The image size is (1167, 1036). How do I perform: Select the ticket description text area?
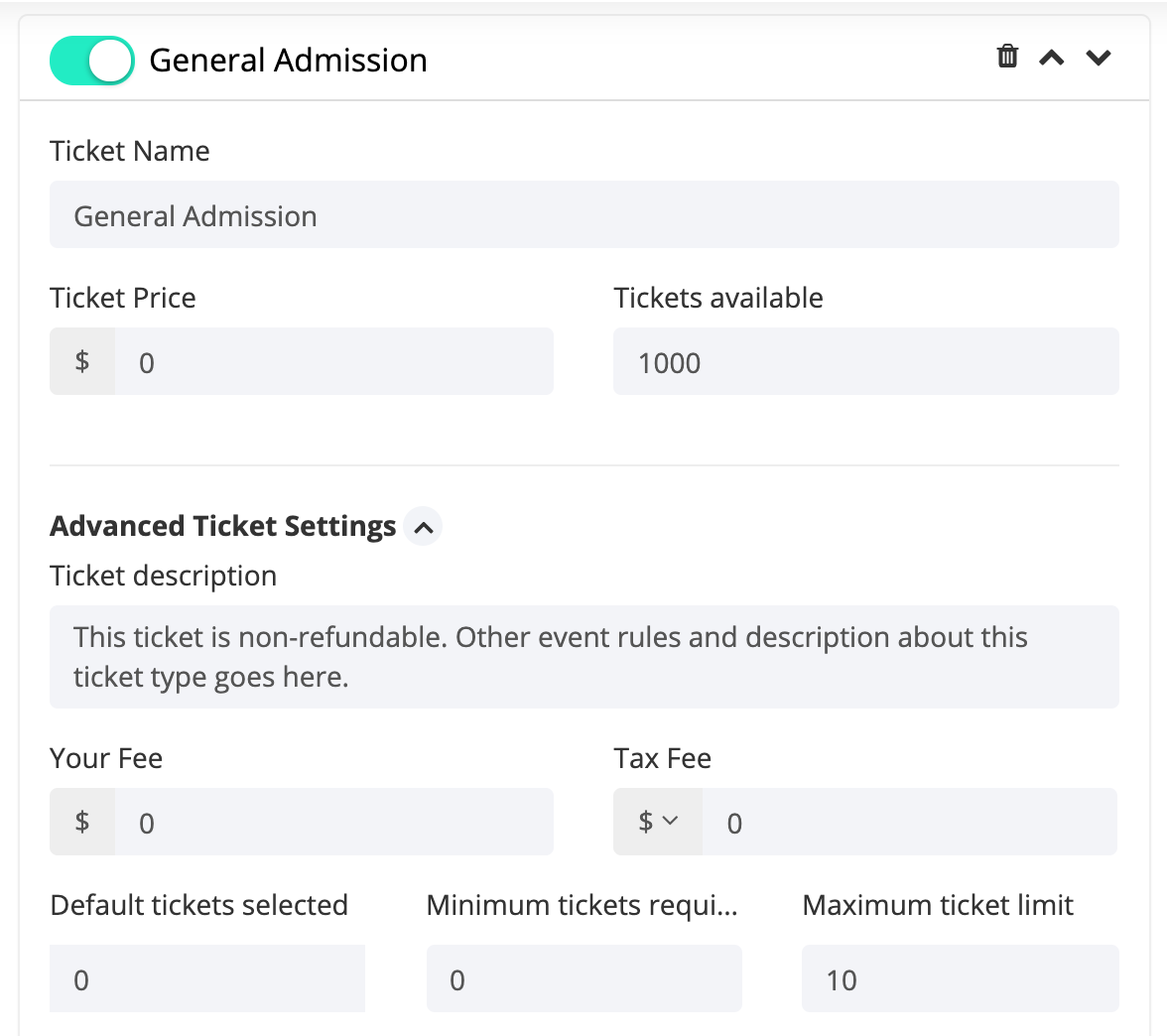[x=583, y=657]
